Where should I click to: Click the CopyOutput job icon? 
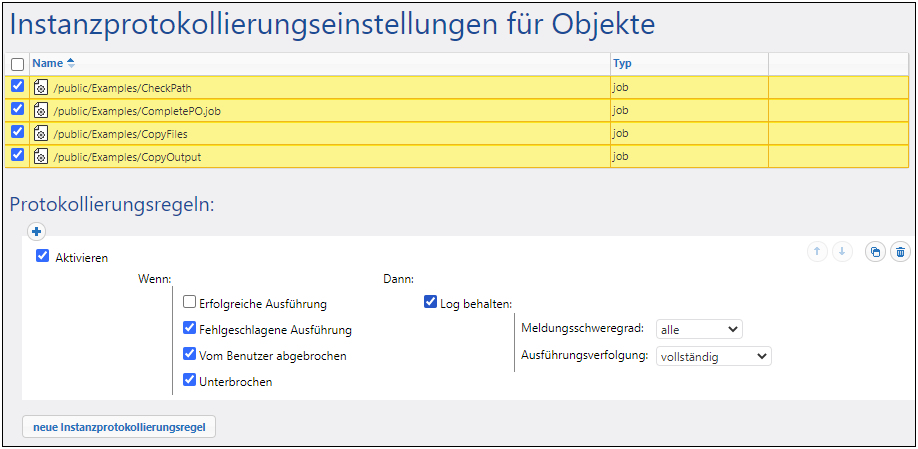coord(41,156)
